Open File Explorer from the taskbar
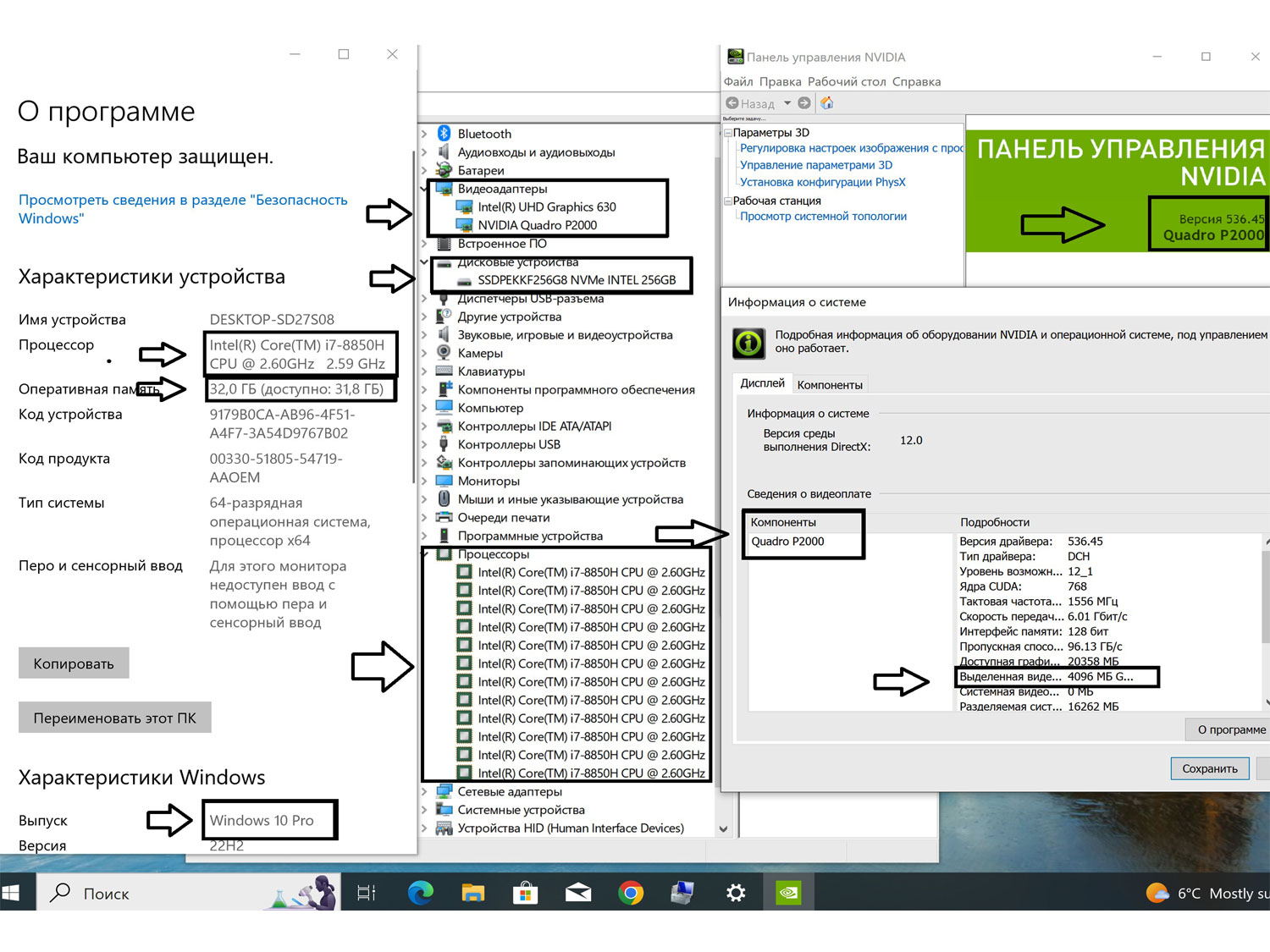 [x=472, y=893]
